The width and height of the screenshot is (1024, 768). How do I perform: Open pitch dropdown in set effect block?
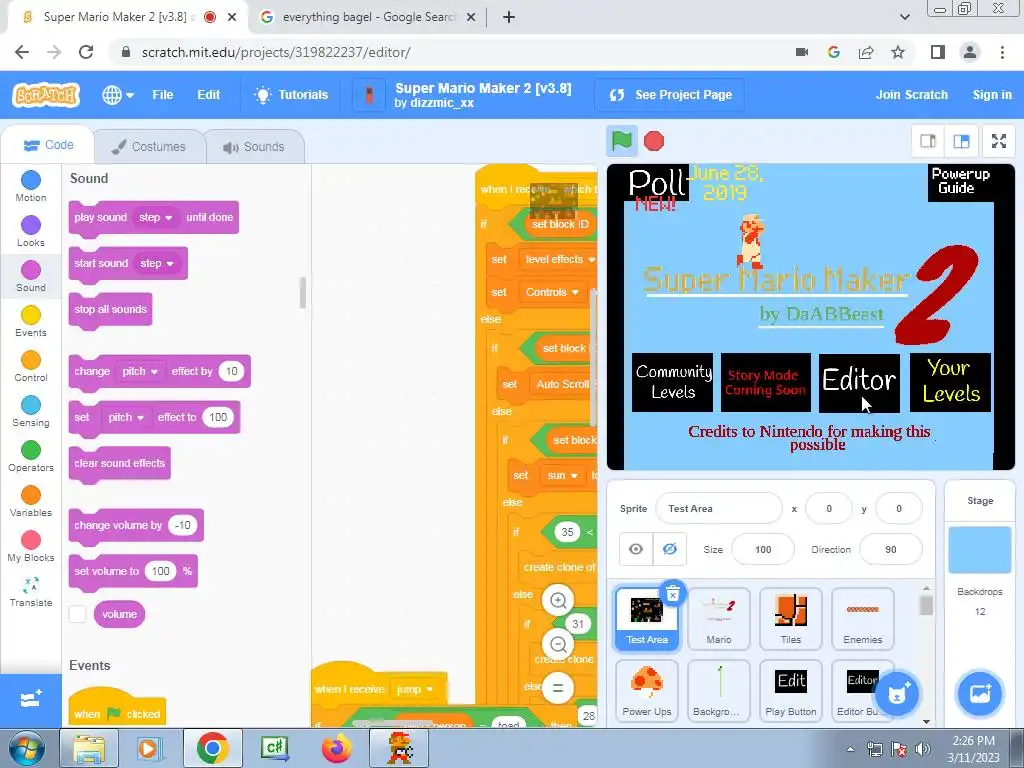click(x=126, y=417)
